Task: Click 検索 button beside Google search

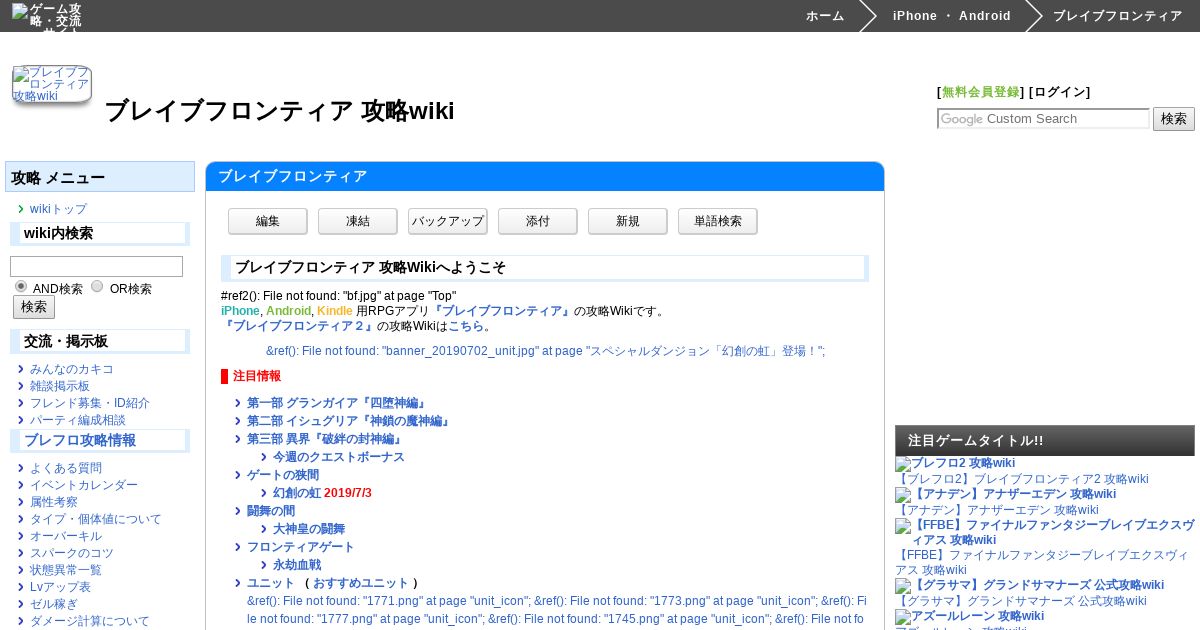Action: pos(1174,119)
